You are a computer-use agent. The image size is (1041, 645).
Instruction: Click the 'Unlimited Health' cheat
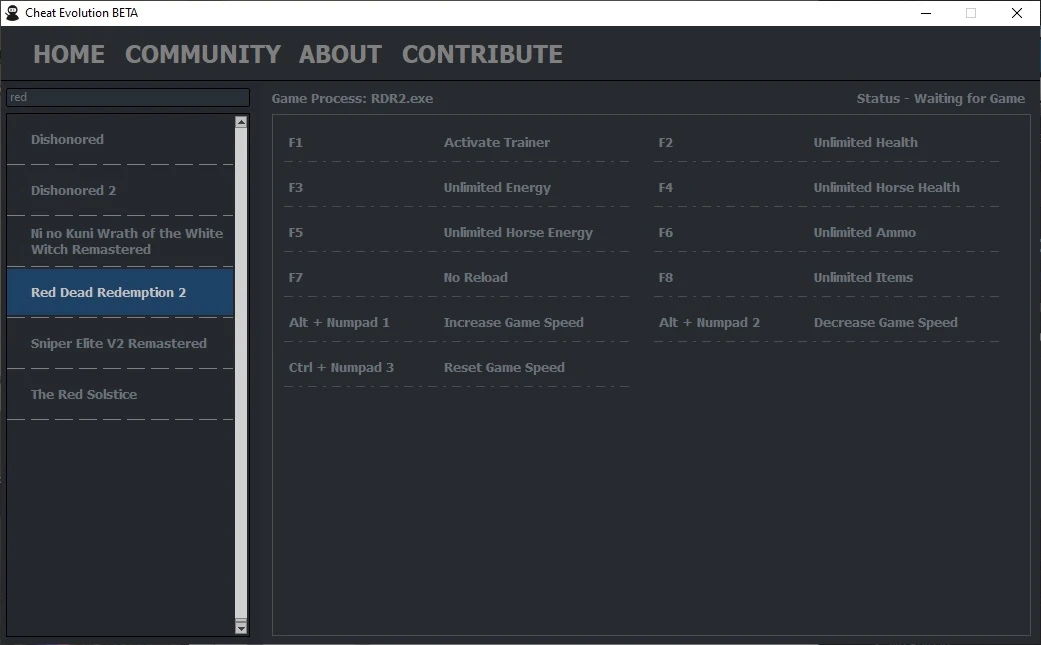point(866,142)
